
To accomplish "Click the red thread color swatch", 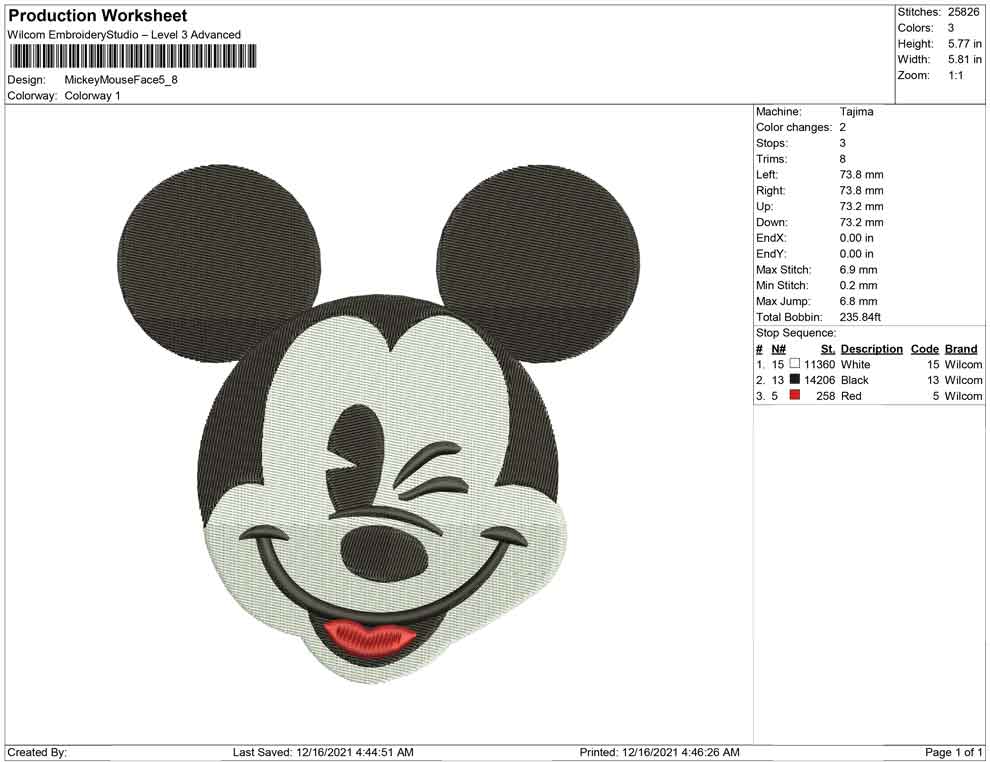I will coord(795,395).
